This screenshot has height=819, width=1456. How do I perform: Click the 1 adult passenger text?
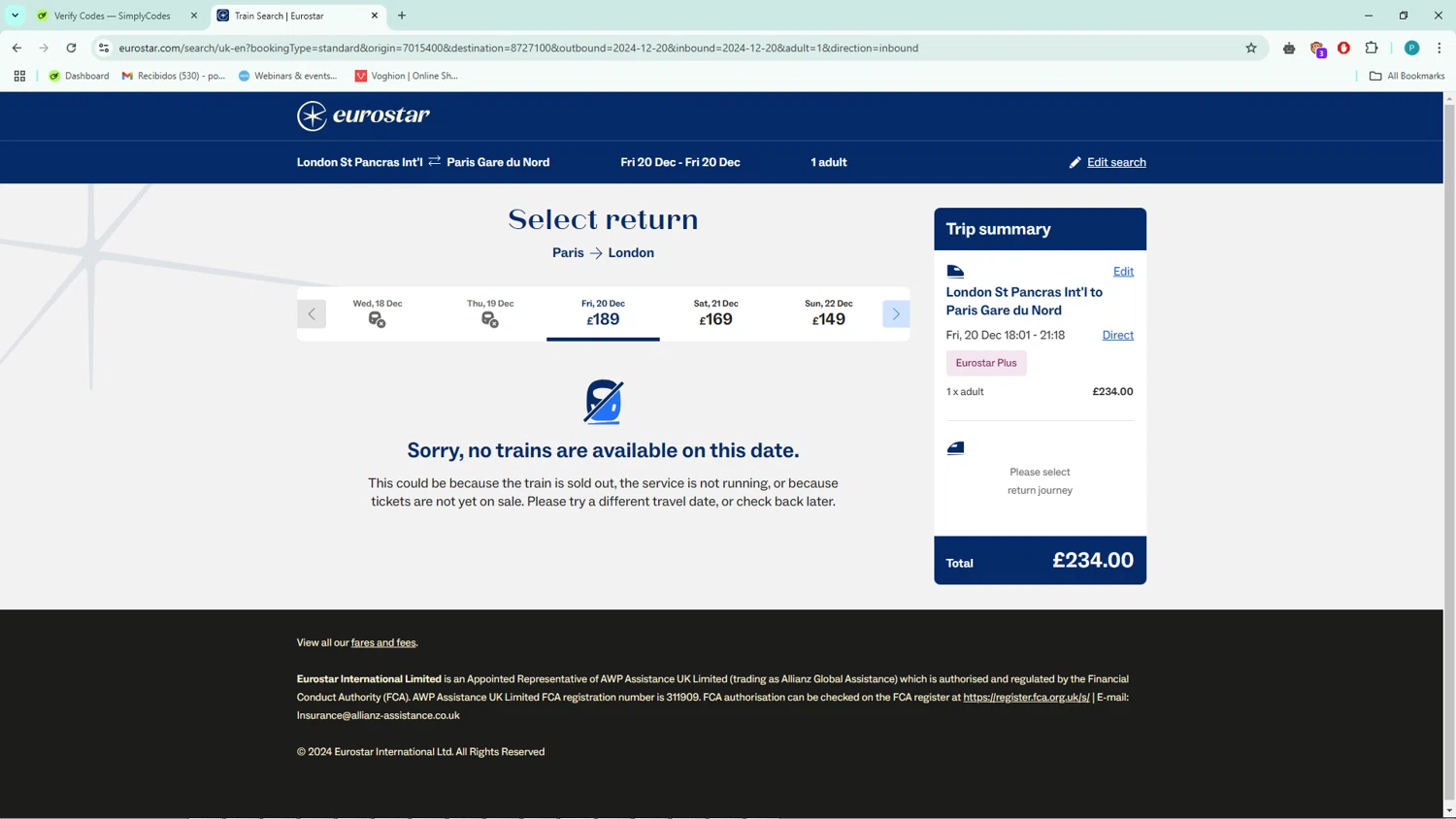point(829,162)
